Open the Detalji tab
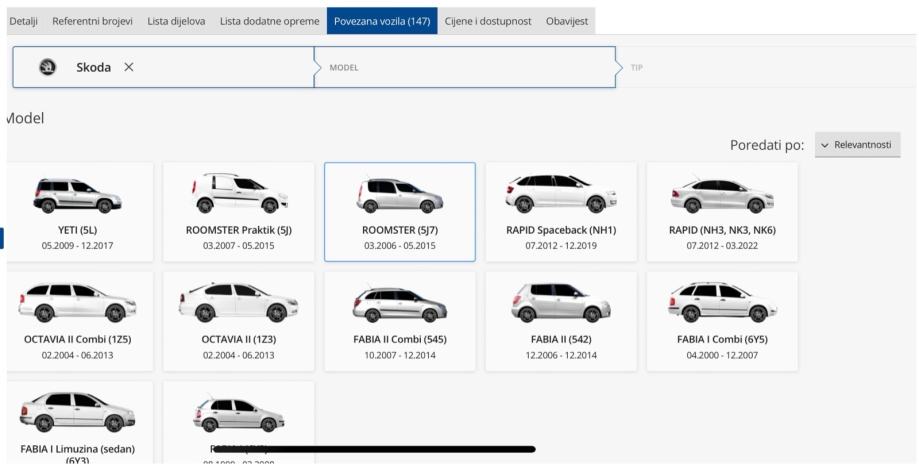Viewport: 919px width, 464px height. point(23,21)
